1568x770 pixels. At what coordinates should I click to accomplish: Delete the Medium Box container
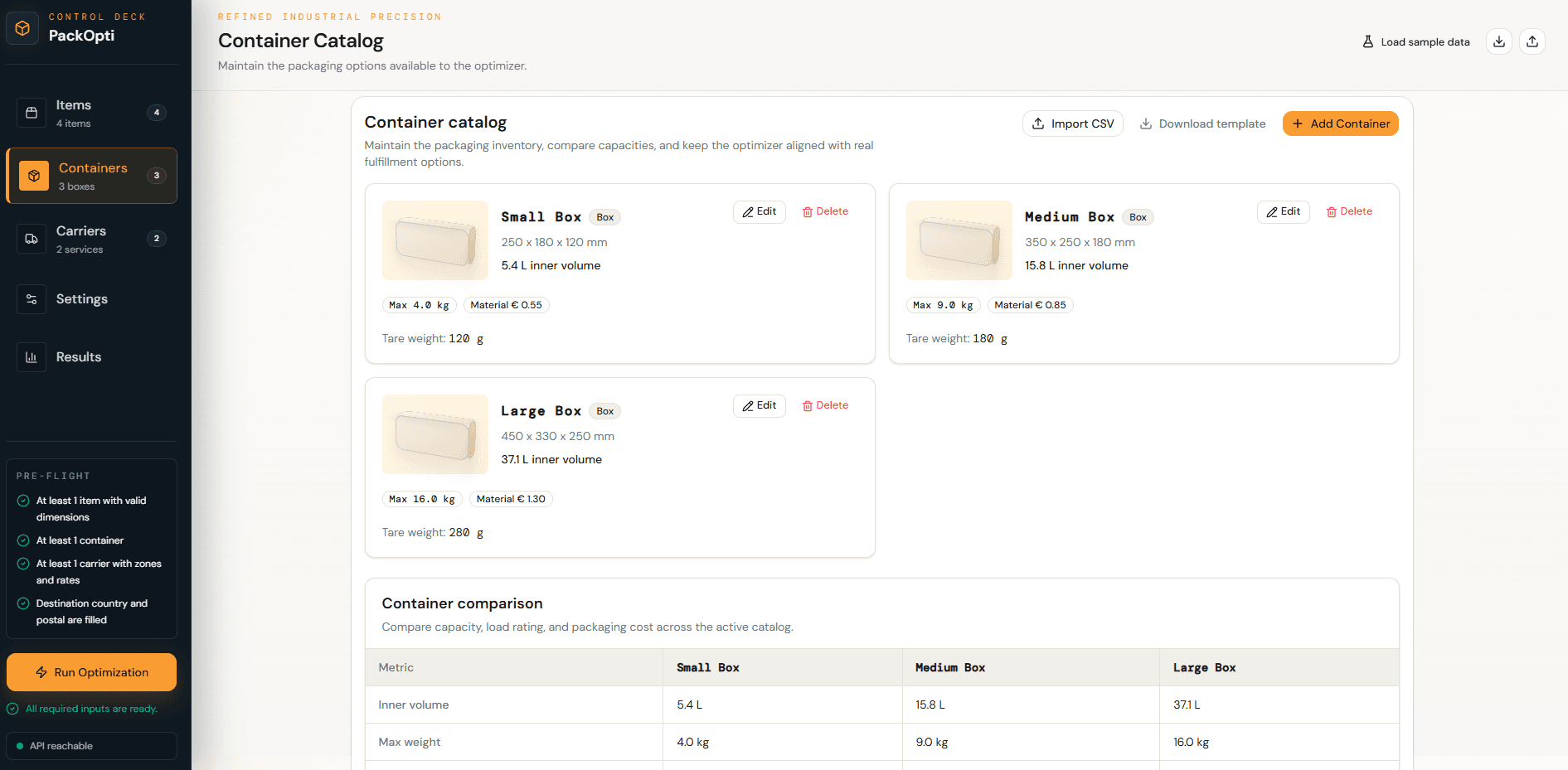1349,212
